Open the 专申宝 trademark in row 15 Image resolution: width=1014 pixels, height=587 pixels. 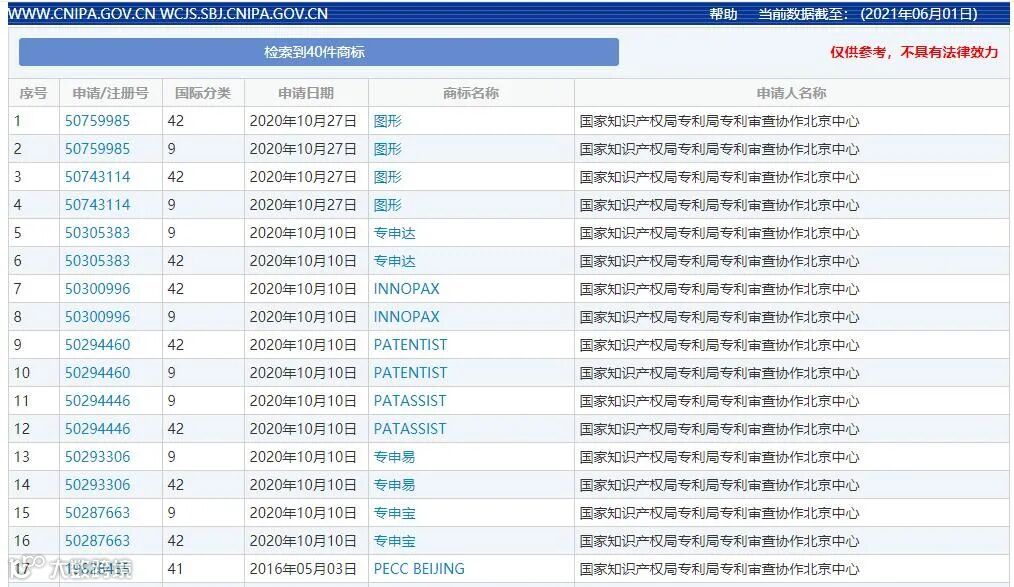[394, 513]
